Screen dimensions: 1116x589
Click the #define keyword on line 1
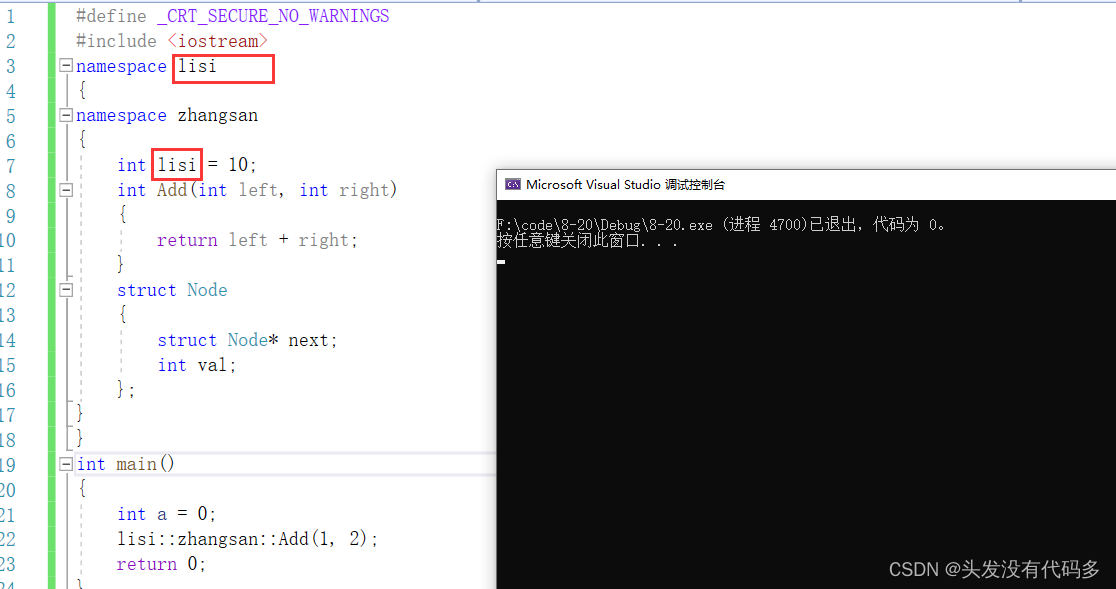pyautogui.click(x=111, y=16)
